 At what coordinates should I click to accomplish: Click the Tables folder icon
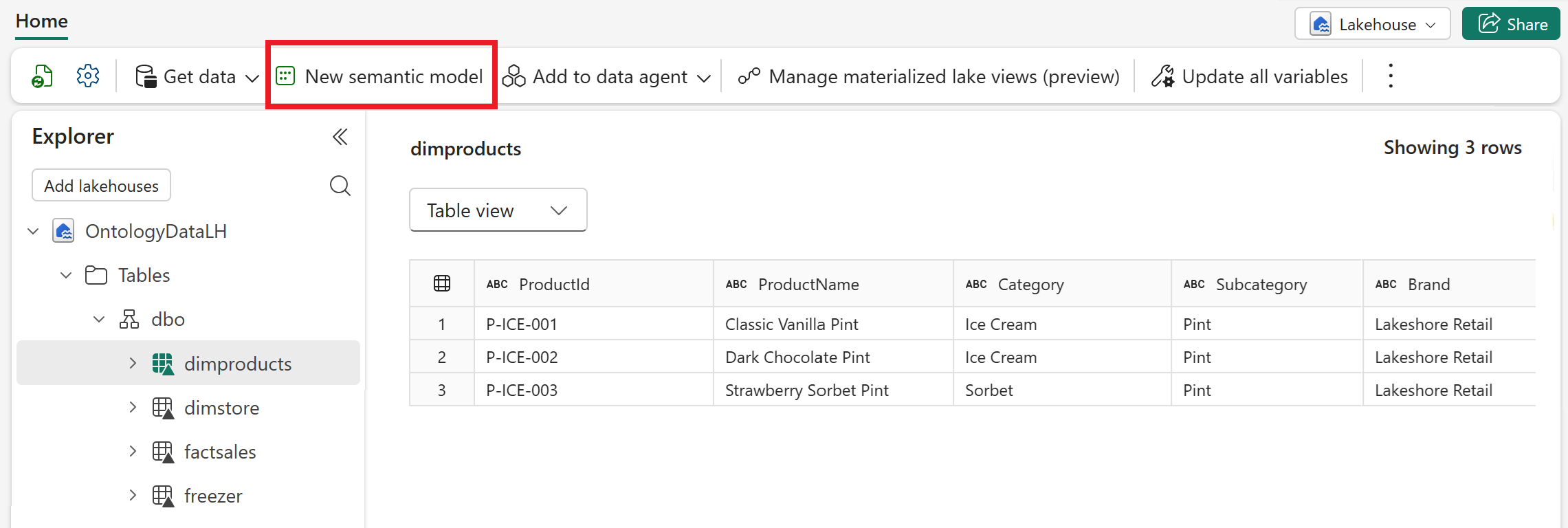coord(96,275)
